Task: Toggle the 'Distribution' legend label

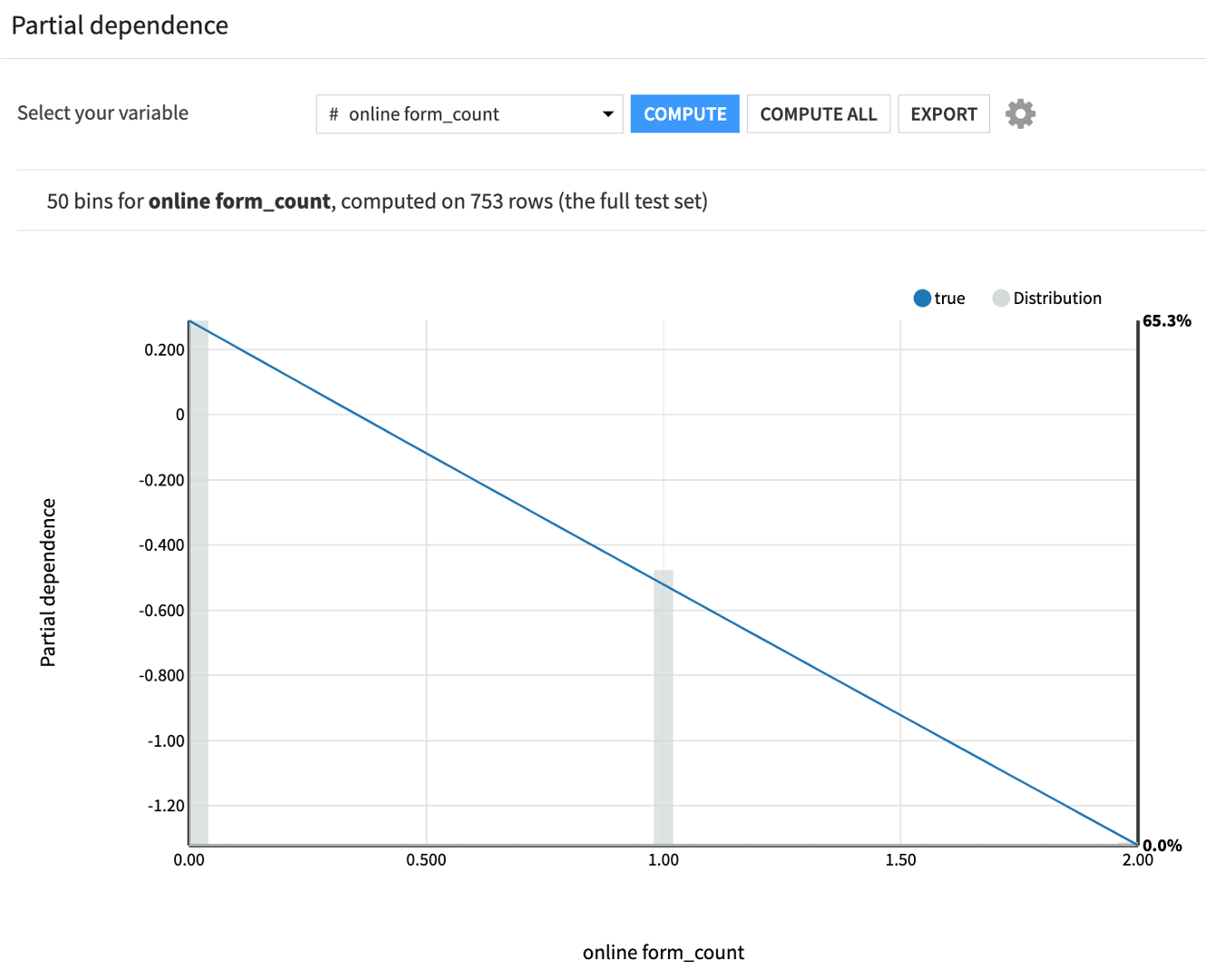Action: (x=1057, y=299)
